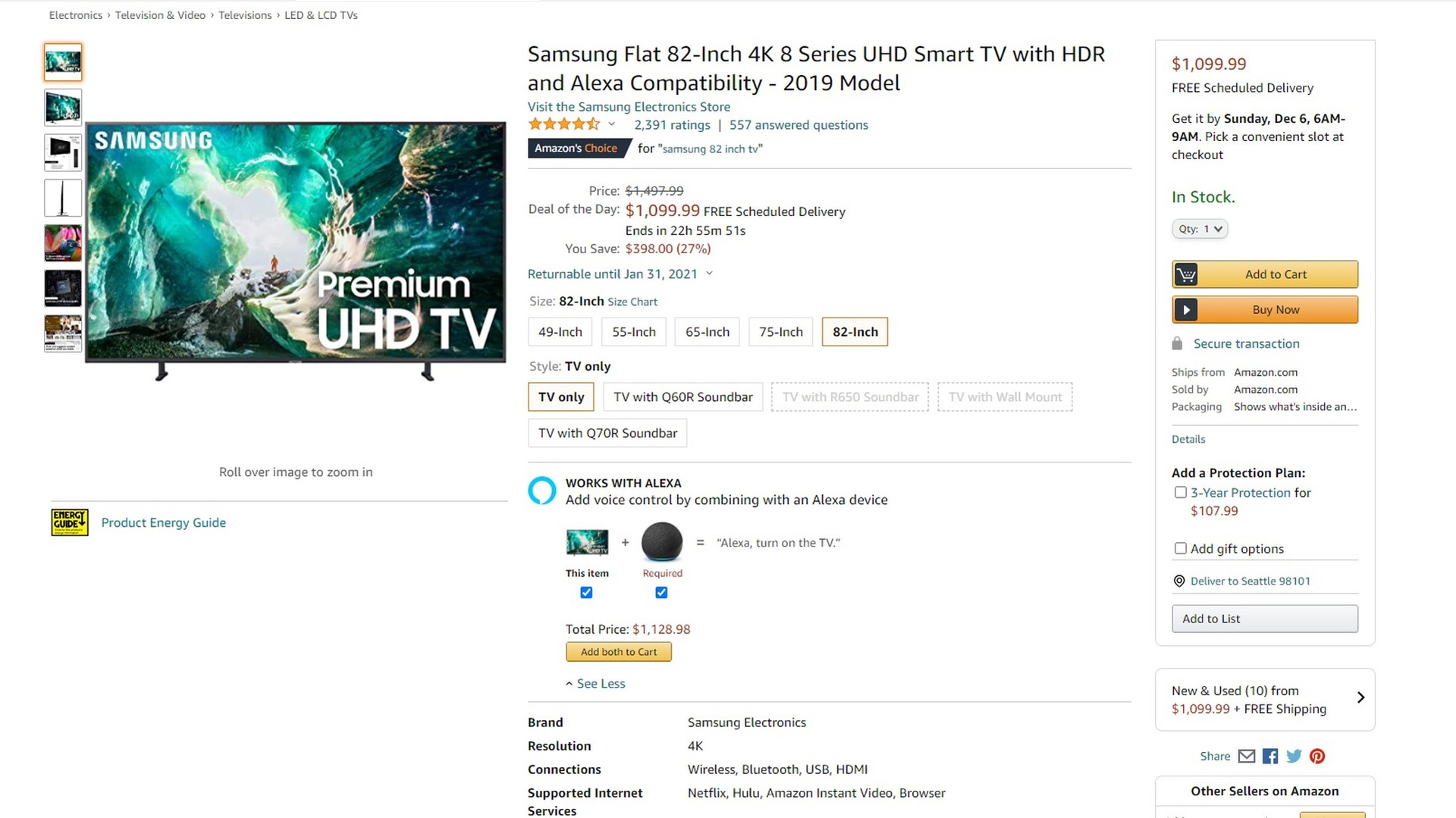1456x818 pixels.
Task: Open New & Used offers arrow
Action: coord(1360,697)
